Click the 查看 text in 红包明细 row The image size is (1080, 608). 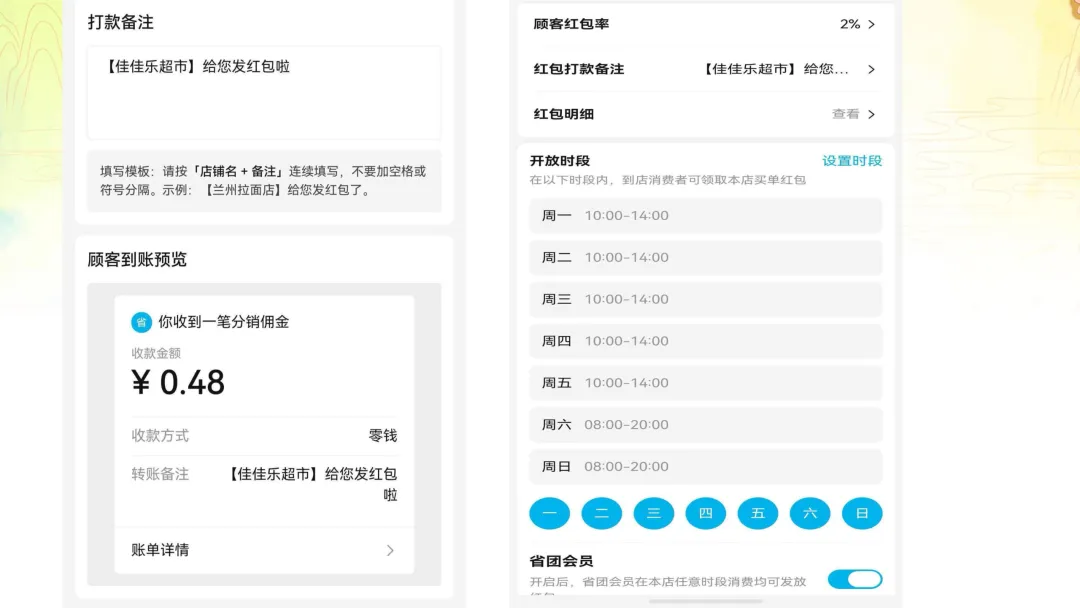845,114
